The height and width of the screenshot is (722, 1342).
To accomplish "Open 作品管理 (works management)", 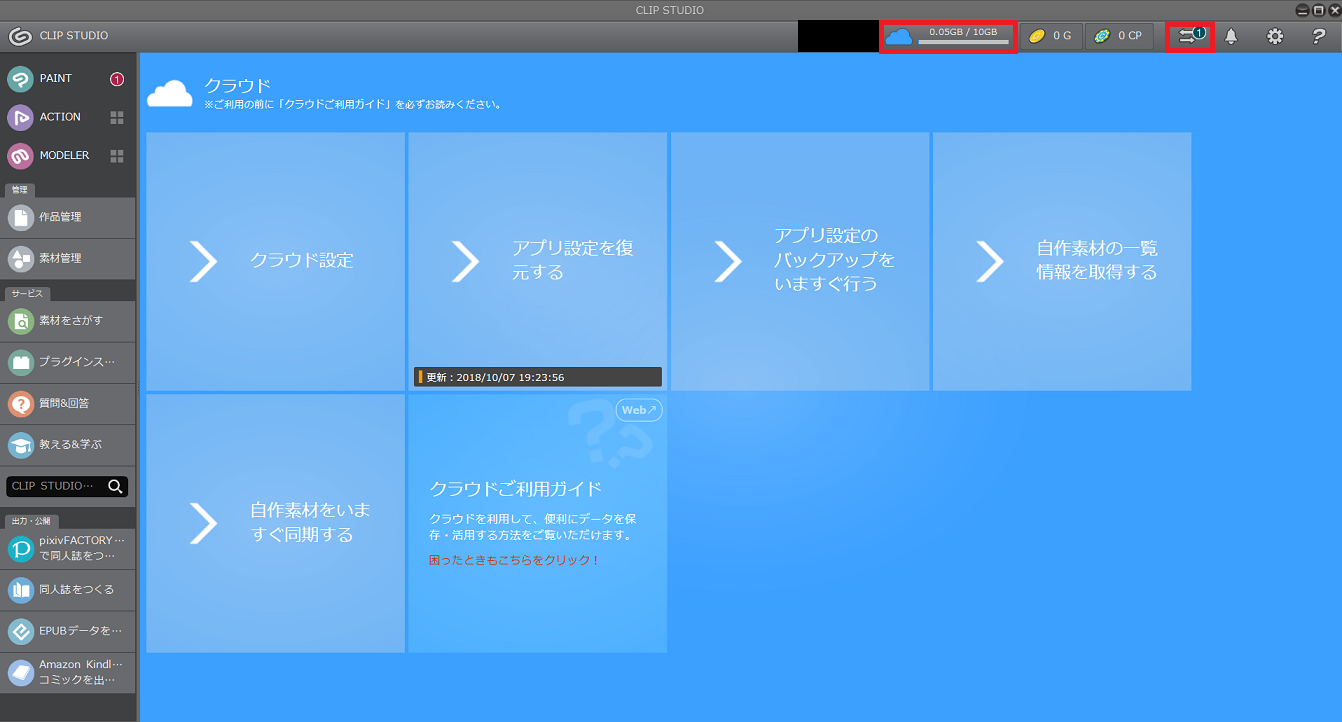I will point(68,217).
